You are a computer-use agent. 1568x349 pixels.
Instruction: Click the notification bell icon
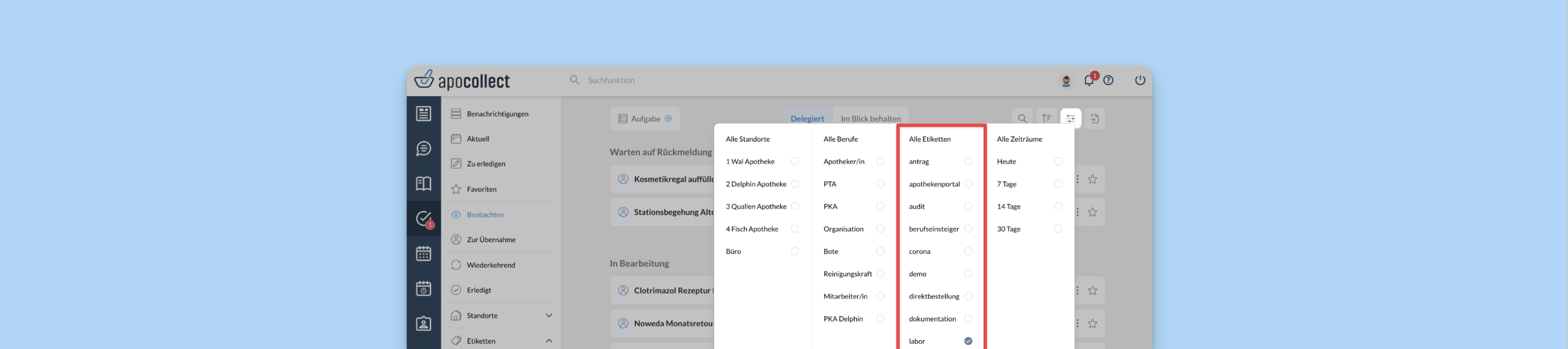(x=1089, y=80)
